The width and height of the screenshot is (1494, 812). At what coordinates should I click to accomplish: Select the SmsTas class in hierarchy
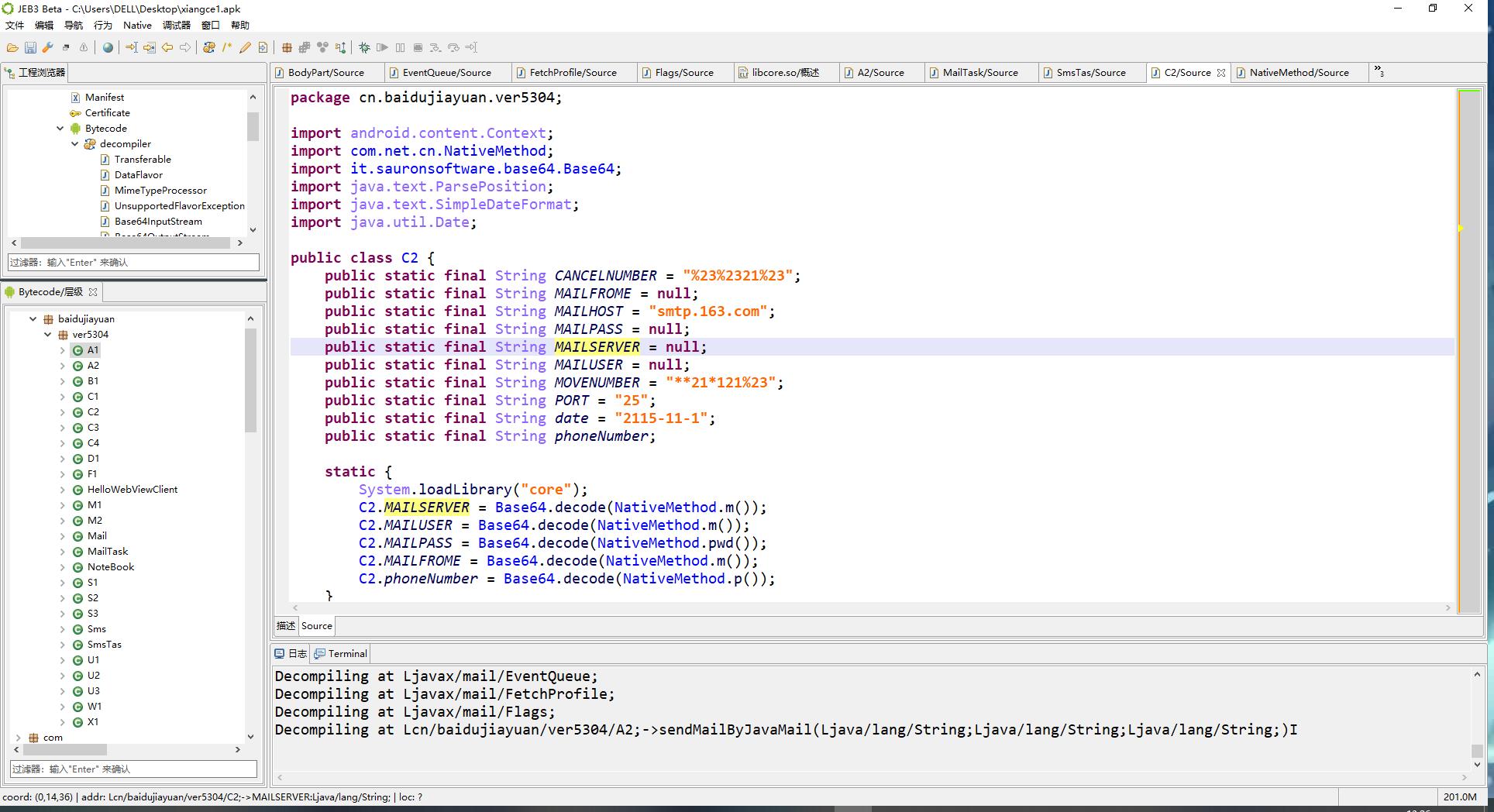pyautogui.click(x=104, y=645)
